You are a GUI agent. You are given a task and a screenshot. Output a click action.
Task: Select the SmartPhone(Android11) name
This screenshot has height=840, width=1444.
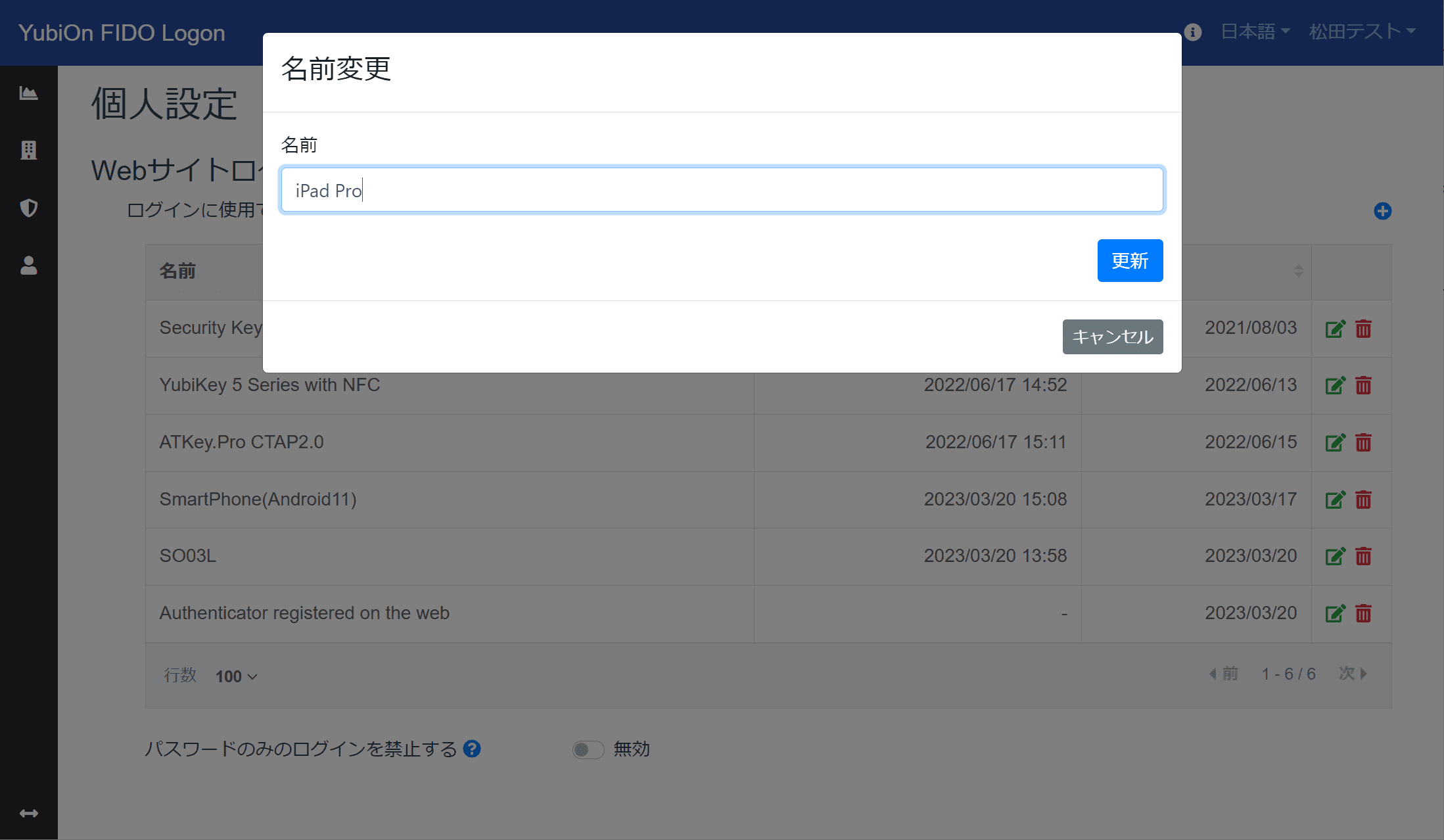pyautogui.click(x=258, y=500)
